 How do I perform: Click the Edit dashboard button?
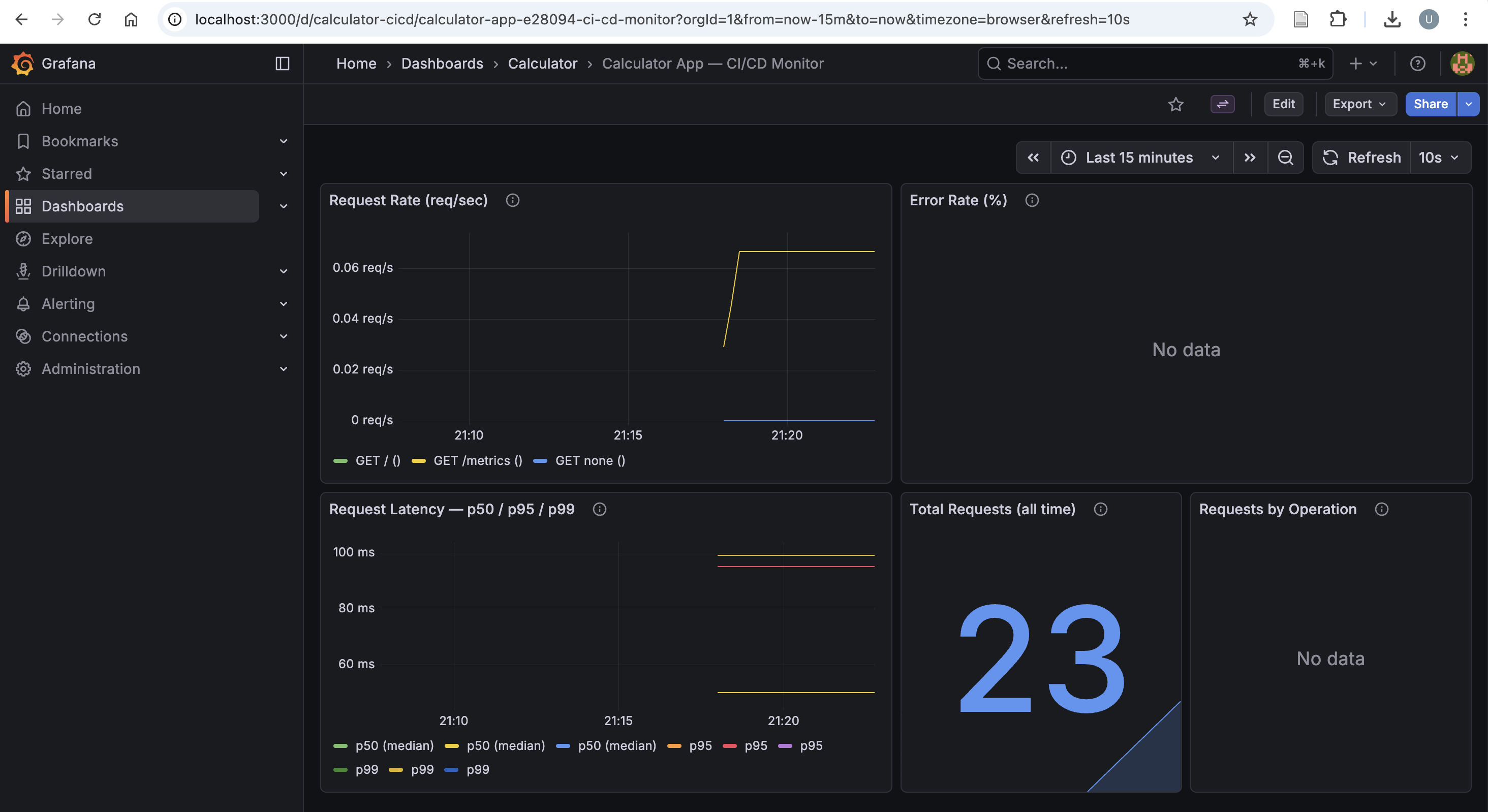(1284, 104)
